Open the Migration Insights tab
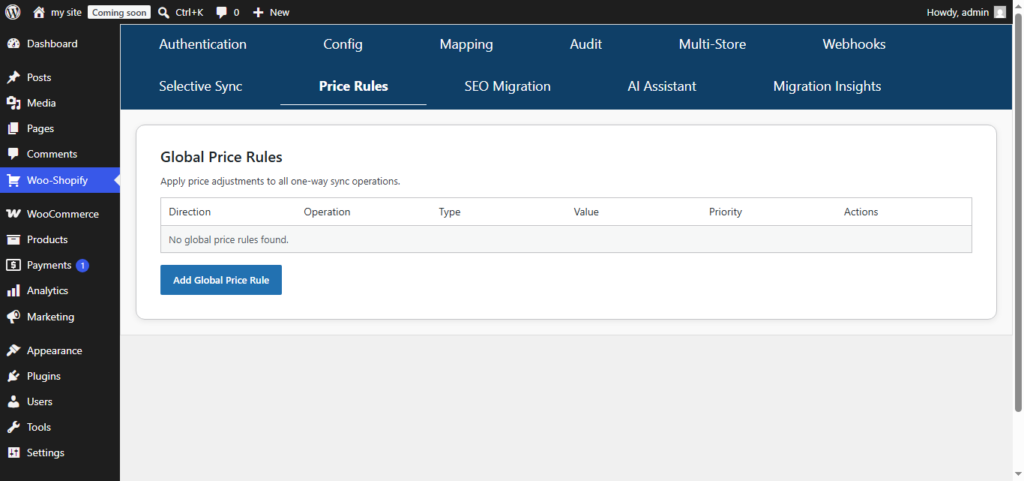 pyautogui.click(x=827, y=86)
